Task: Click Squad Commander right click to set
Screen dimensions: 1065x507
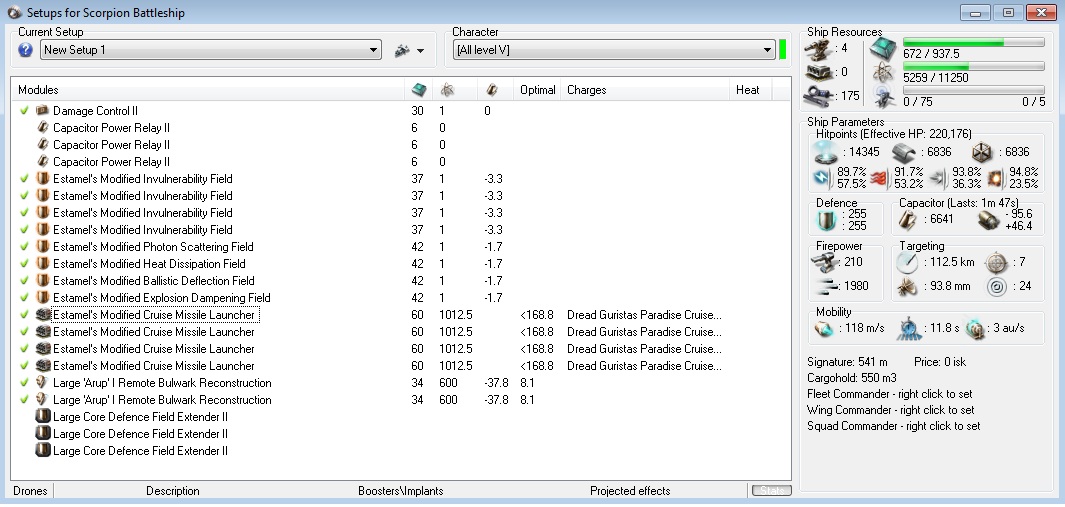Action: click(x=894, y=426)
